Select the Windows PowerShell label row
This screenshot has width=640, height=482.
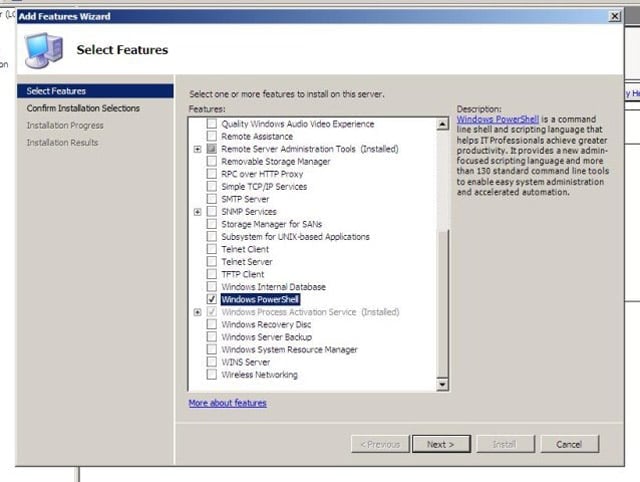pos(260,300)
